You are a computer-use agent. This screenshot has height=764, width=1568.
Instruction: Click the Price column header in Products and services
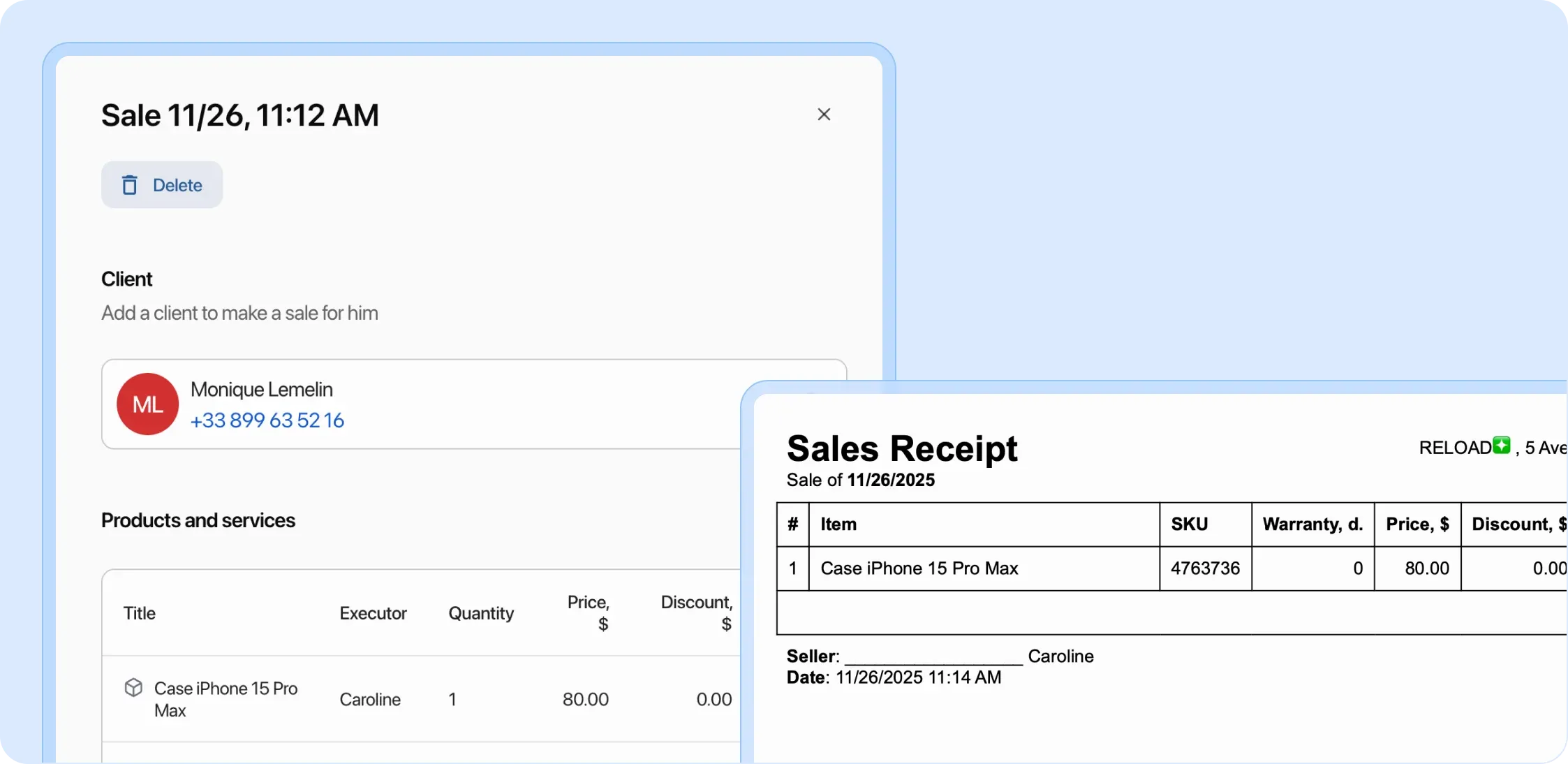(x=588, y=613)
